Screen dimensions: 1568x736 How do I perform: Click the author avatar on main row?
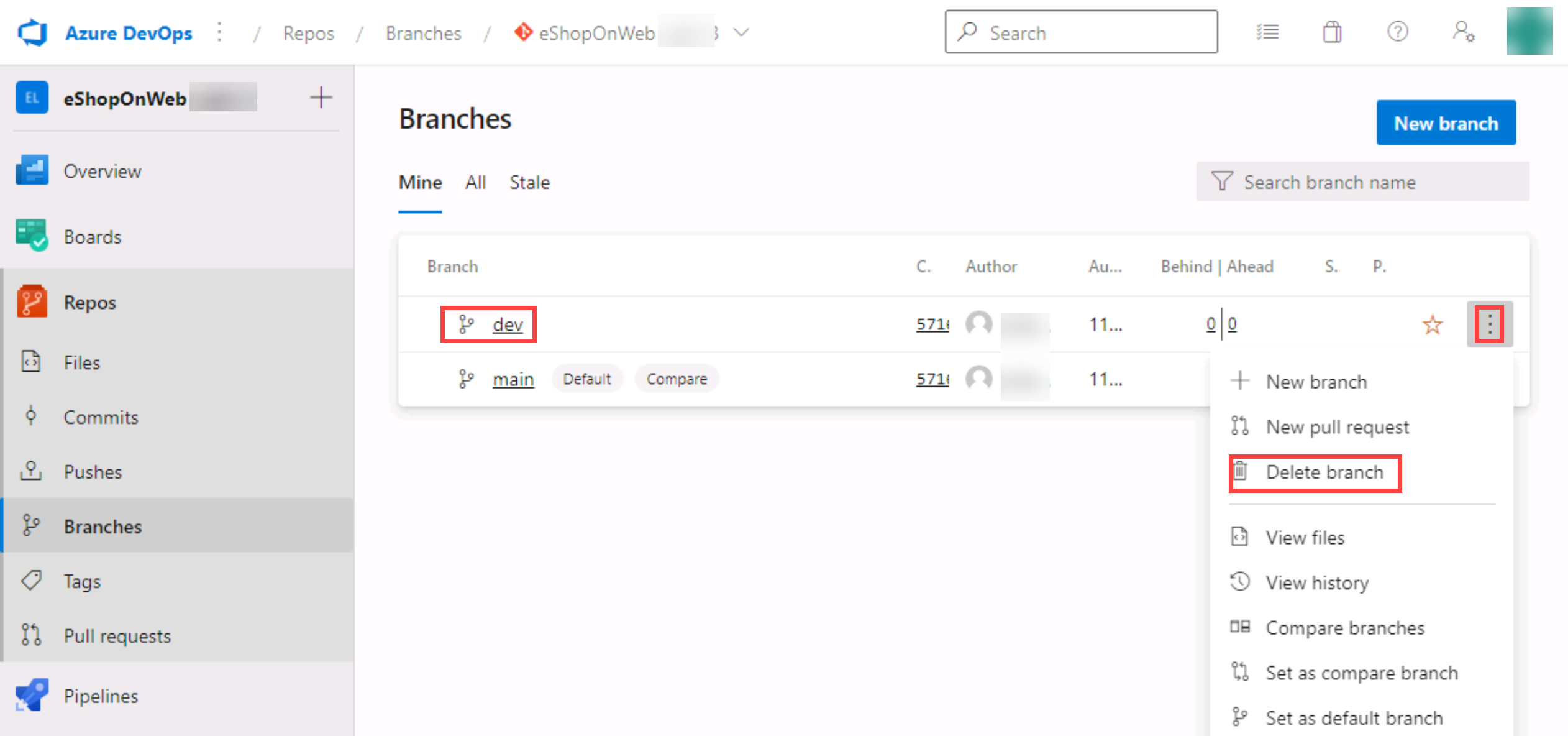[979, 379]
